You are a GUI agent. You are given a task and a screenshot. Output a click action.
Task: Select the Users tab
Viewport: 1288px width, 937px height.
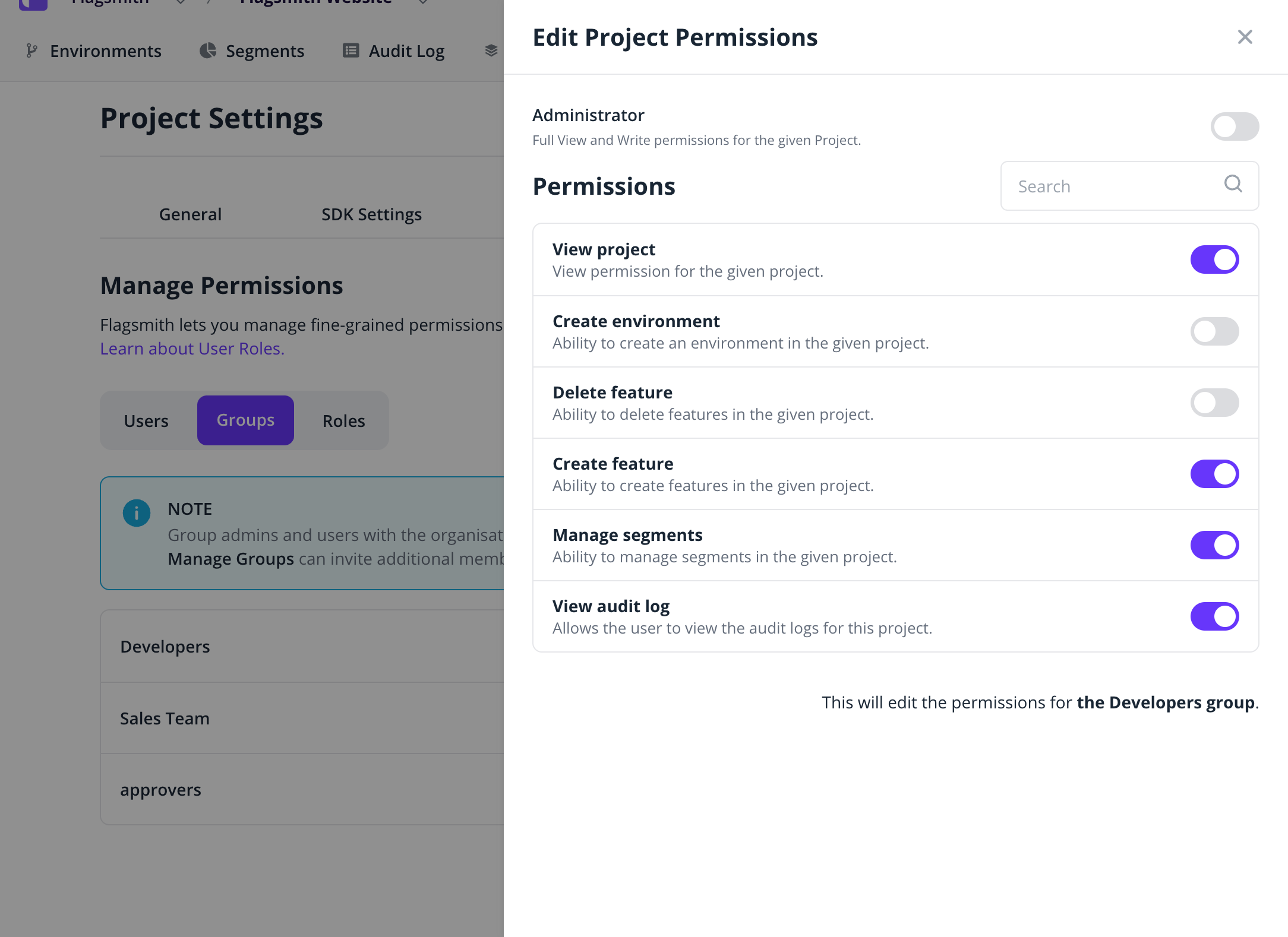[x=146, y=420]
